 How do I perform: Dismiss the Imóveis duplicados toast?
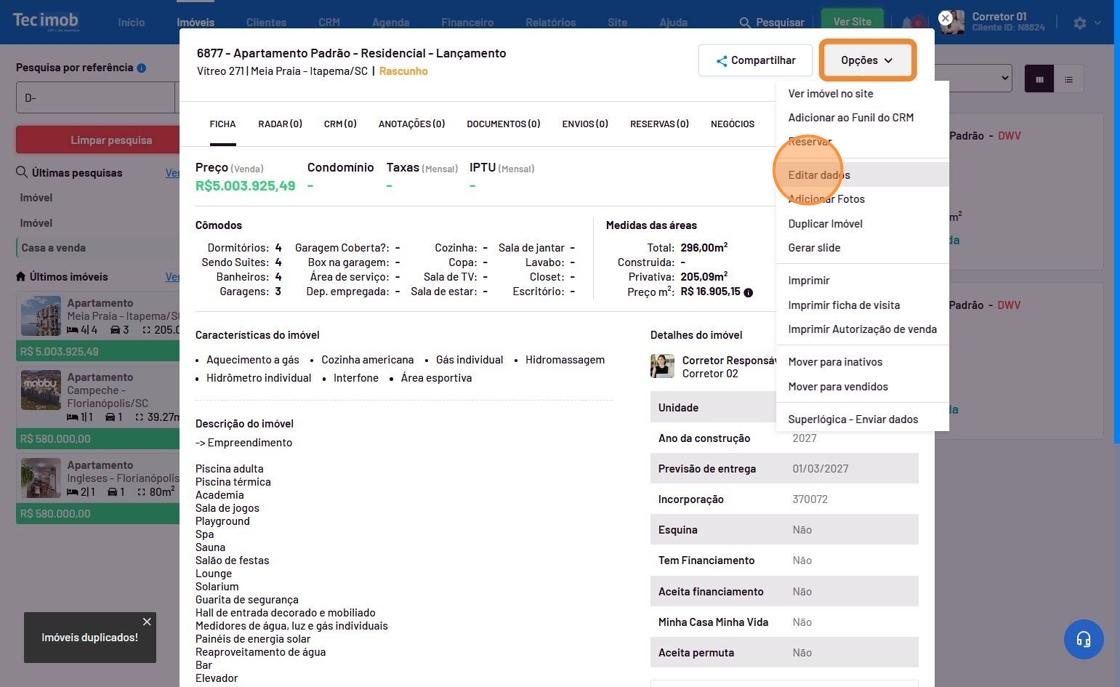pos(147,622)
